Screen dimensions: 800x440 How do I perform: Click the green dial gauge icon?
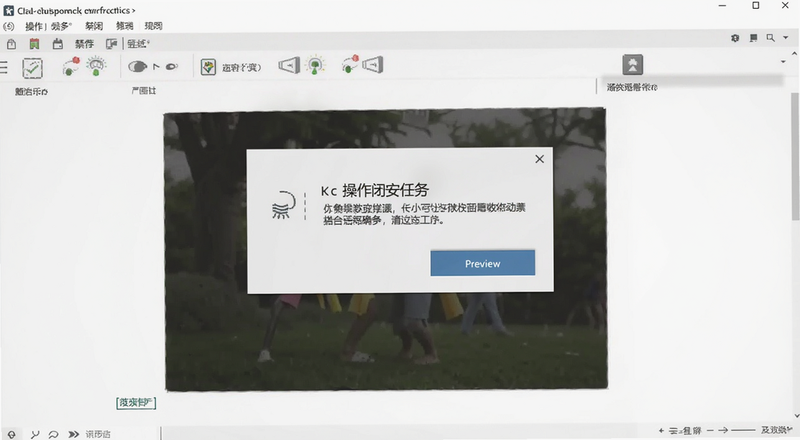click(x=96, y=66)
